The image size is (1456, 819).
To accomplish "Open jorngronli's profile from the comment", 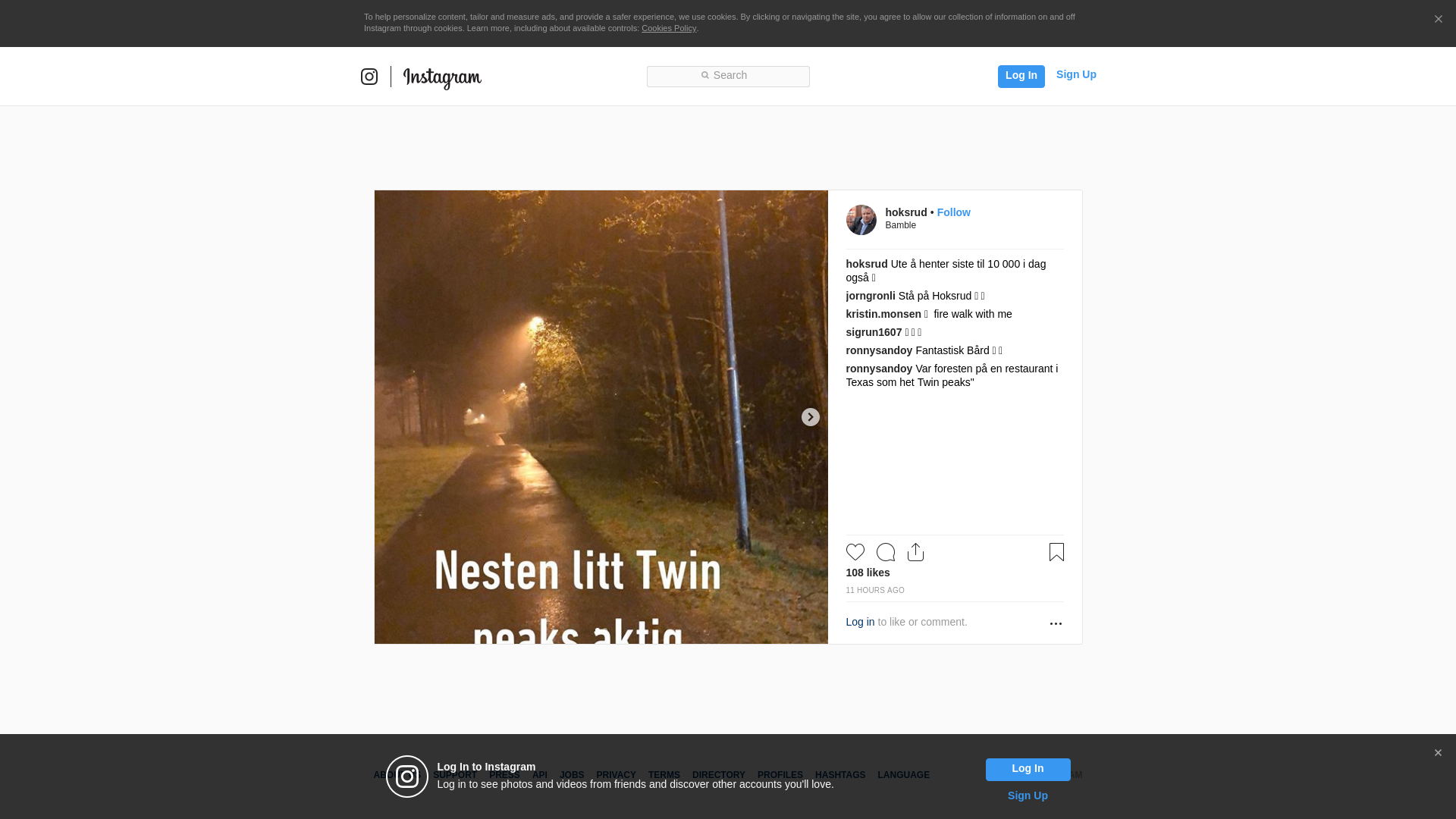I will tap(870, 296).
